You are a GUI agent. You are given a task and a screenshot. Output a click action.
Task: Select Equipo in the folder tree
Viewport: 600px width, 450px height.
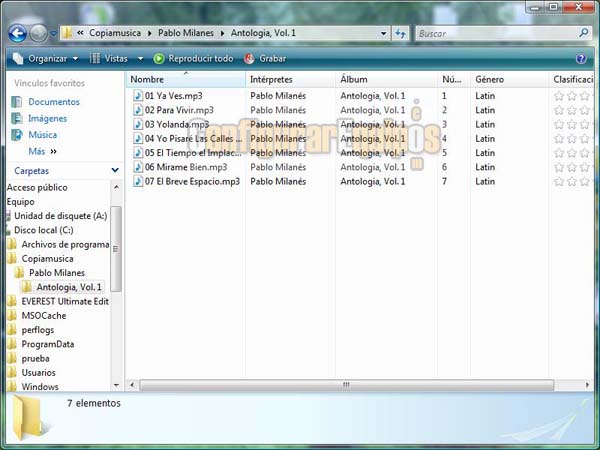[21, 202]
